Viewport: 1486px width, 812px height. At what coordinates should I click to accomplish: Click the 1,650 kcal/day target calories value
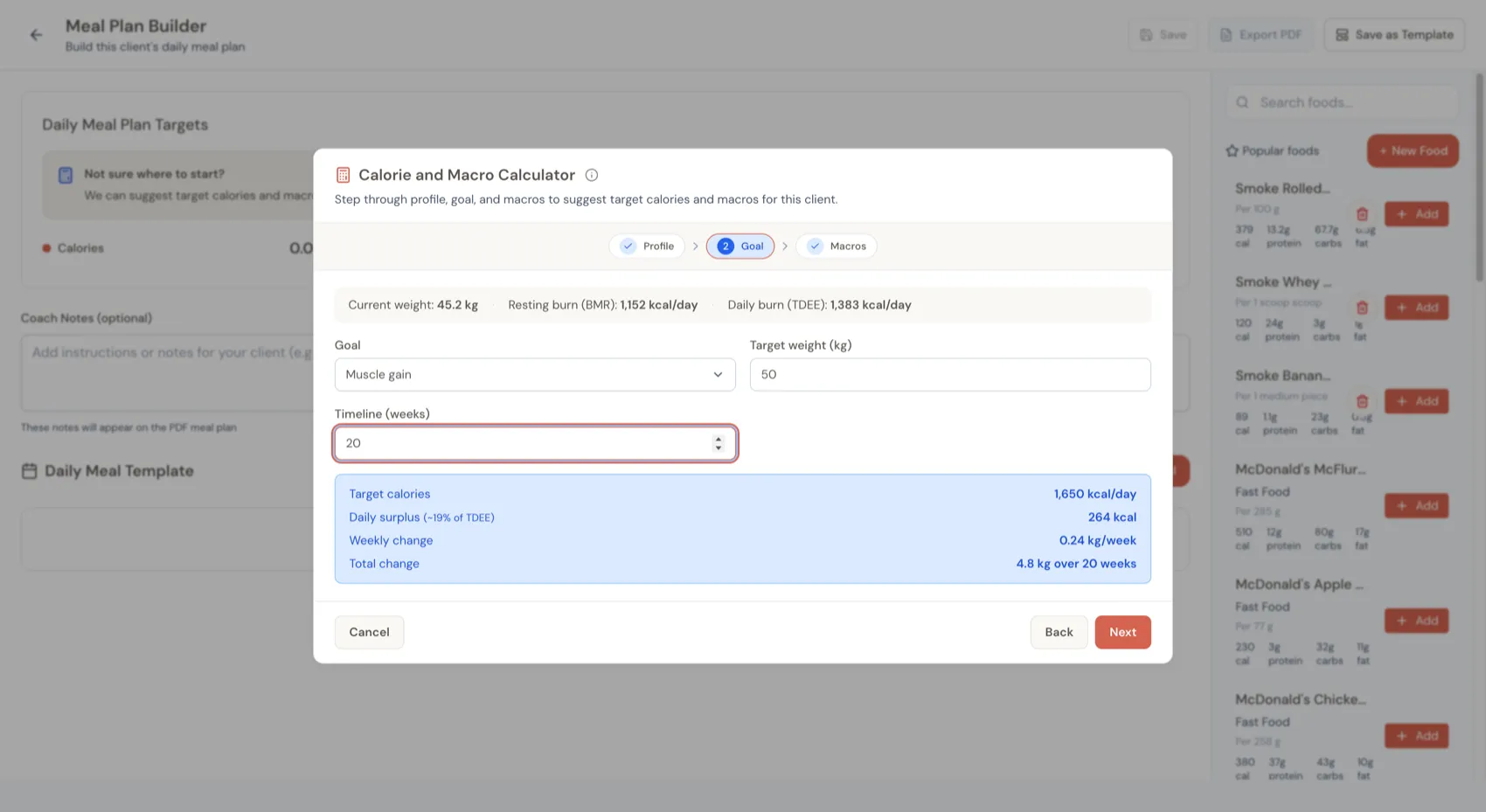1094,494
